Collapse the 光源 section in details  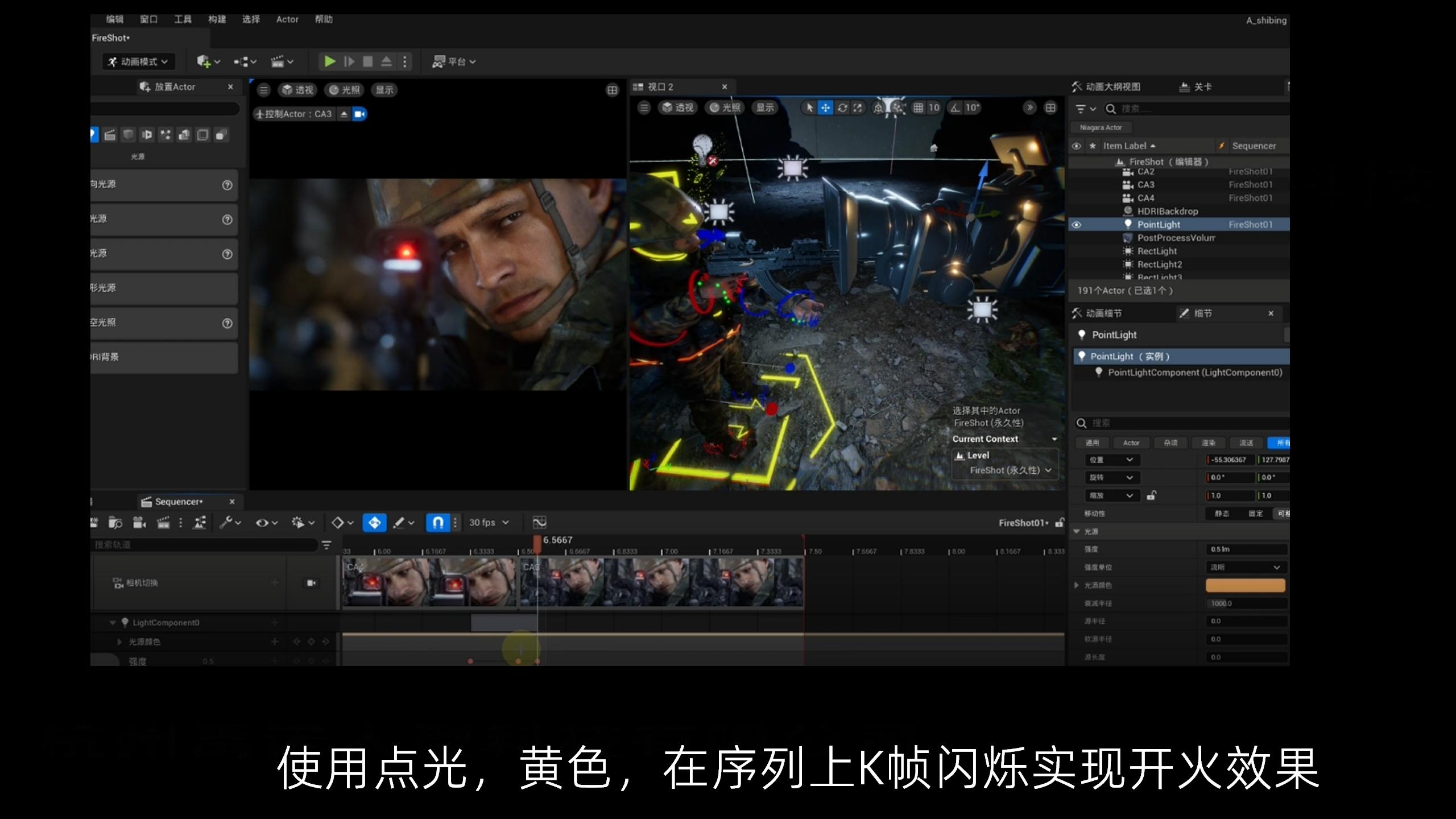[1076, 531]
